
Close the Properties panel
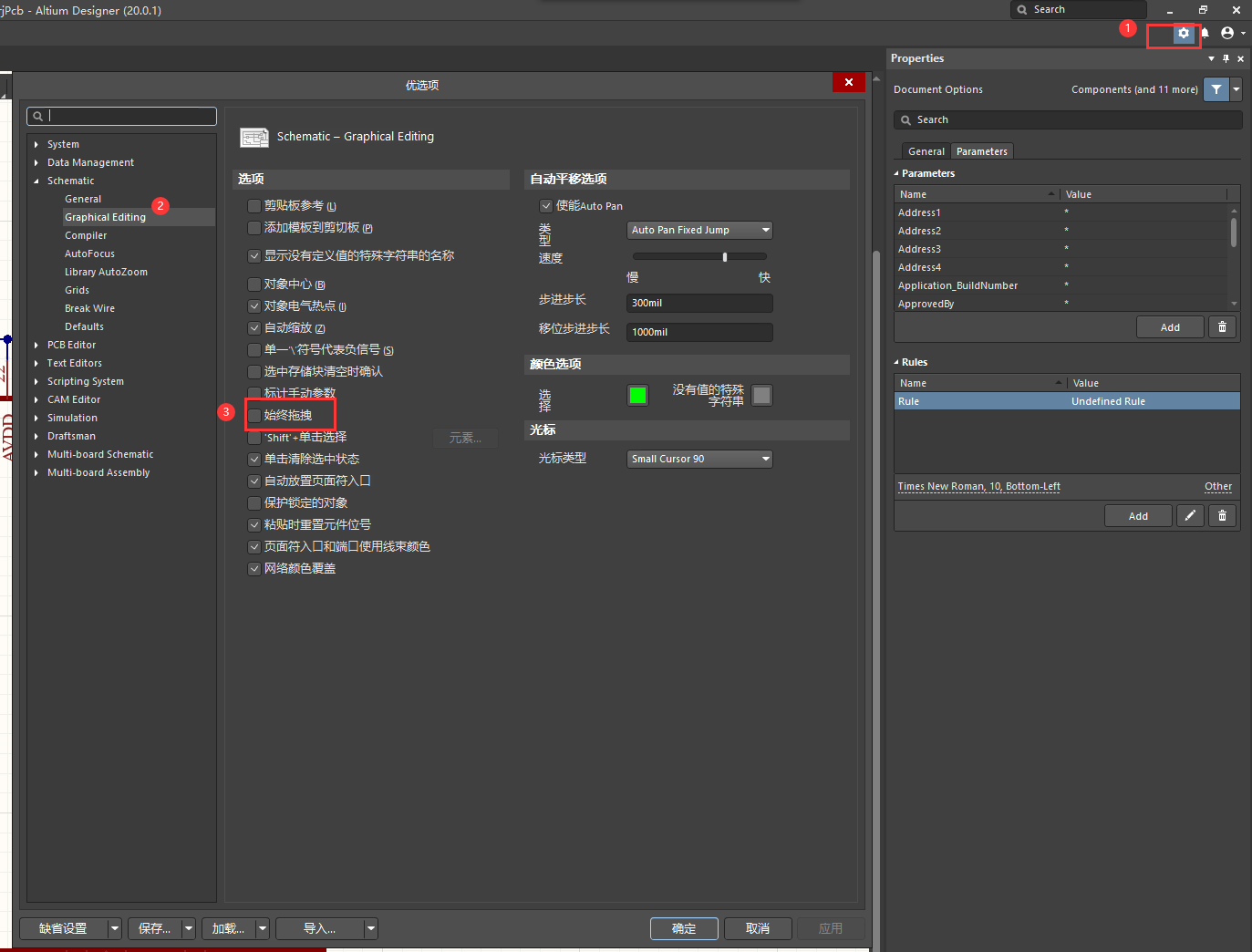[x=1240, y=58]
